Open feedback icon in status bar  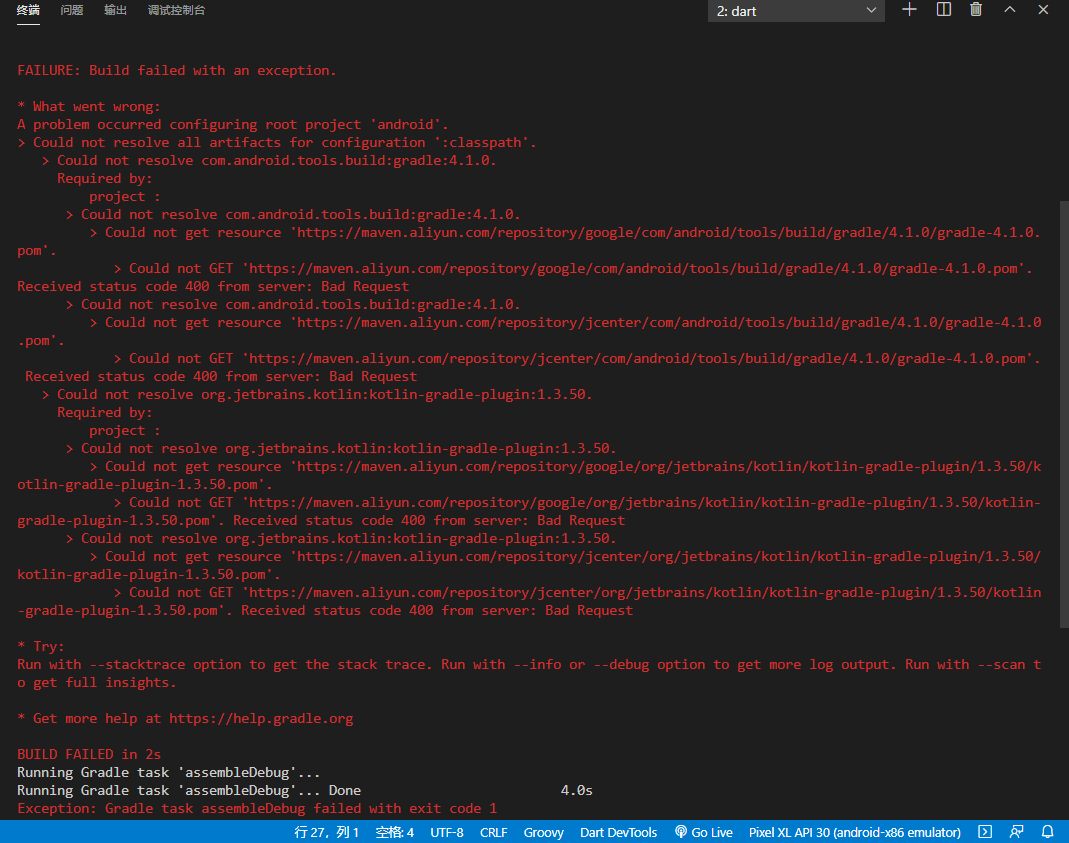point(1017,831)
